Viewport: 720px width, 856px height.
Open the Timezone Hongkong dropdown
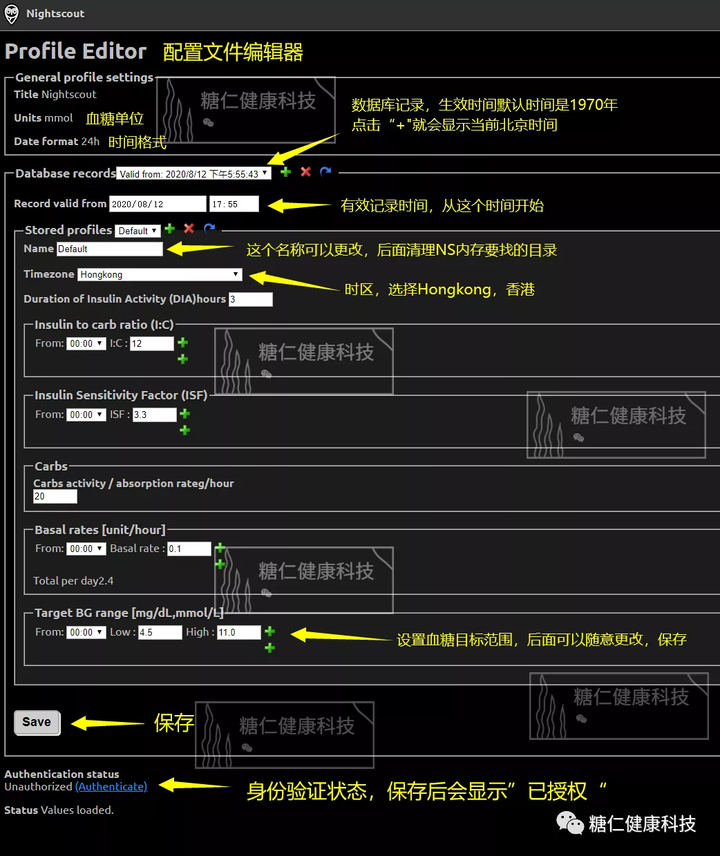coord(159,275)
